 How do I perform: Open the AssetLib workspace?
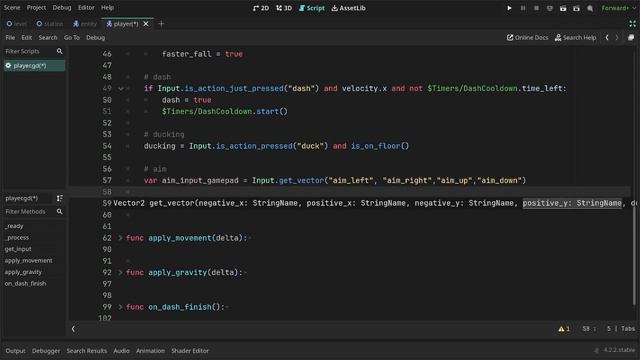tap(349, 8)
